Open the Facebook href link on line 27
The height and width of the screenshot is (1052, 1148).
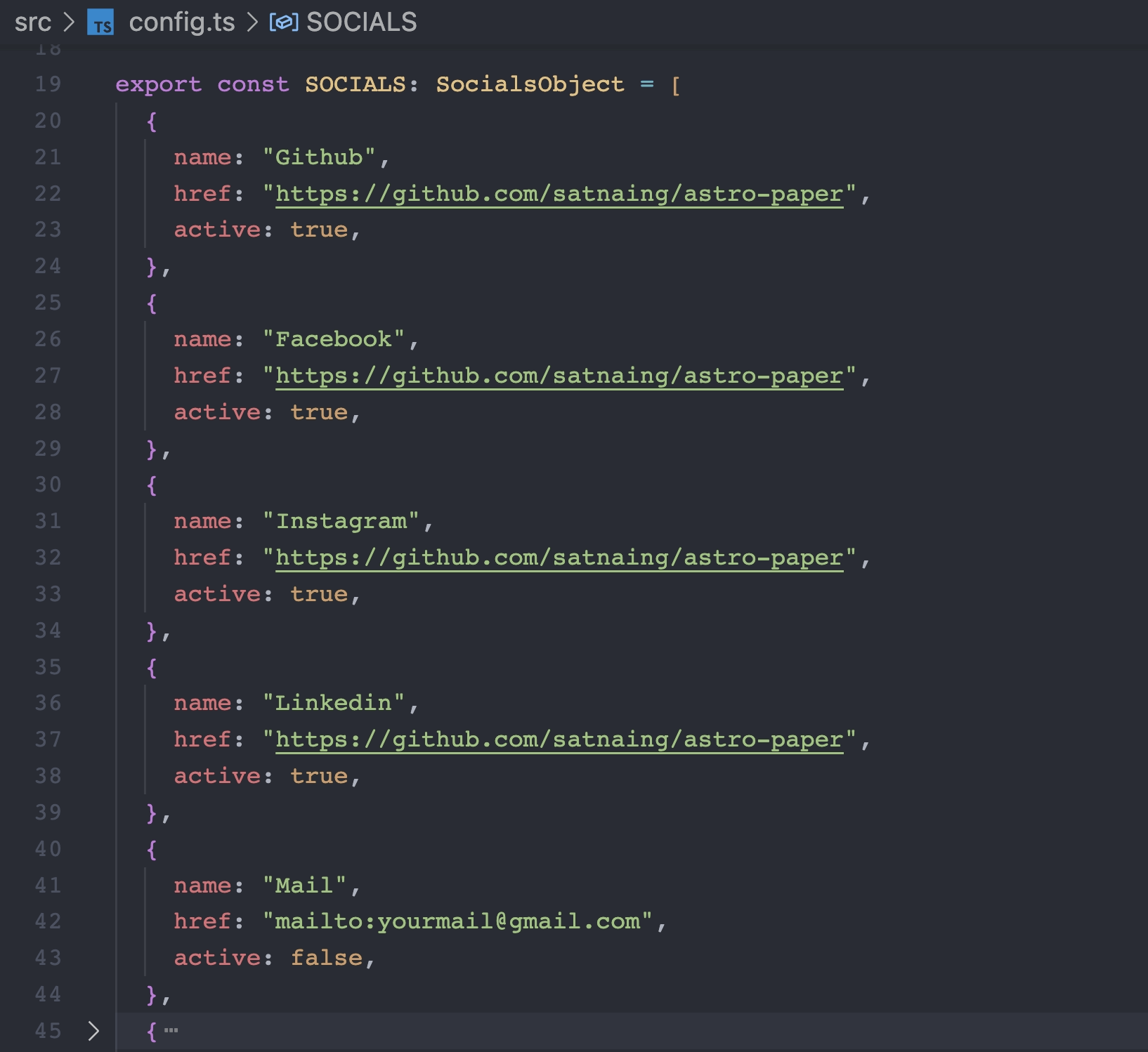[x=559, y=376]
